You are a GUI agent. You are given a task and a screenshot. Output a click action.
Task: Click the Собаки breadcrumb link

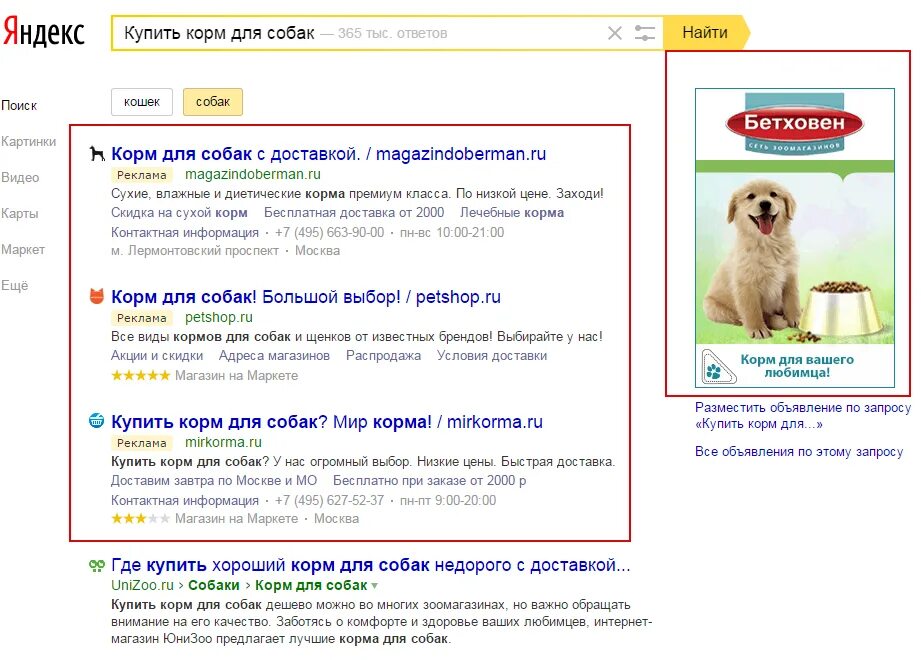coord(214,585)
